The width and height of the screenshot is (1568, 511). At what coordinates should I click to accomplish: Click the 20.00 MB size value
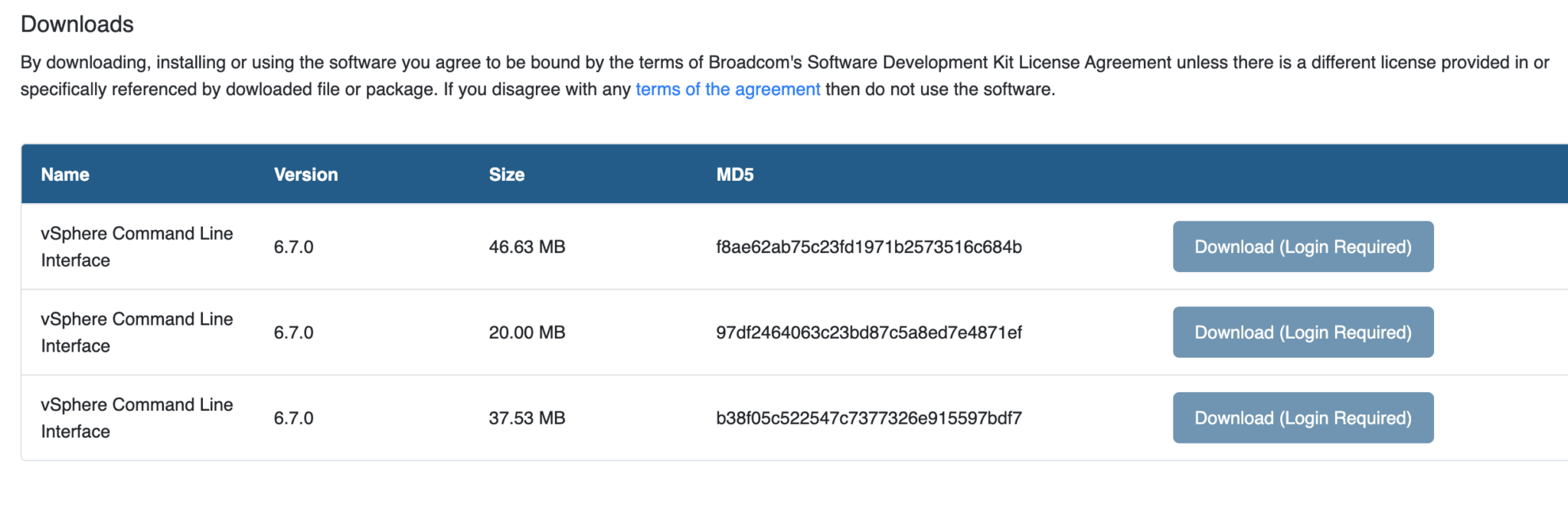coord(527,332)
